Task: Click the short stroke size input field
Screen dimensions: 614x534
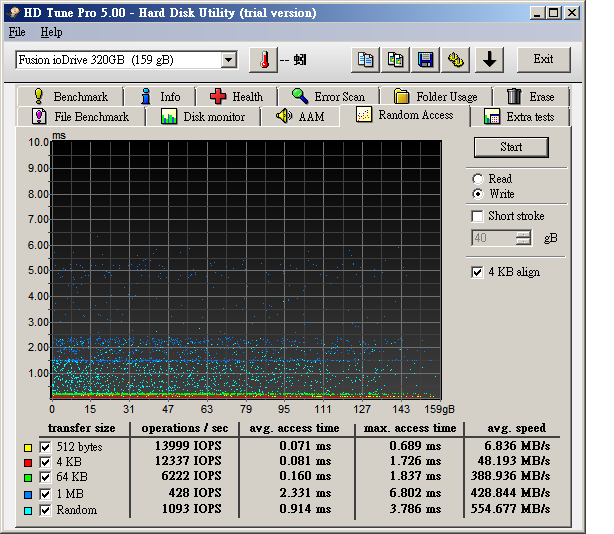Action: pos(494,238)
